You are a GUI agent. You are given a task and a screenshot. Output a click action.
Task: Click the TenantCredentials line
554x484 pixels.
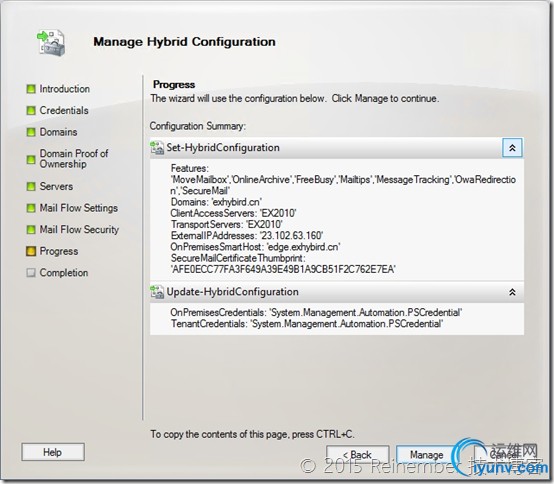pyautogui.click(x=307, y=324)
